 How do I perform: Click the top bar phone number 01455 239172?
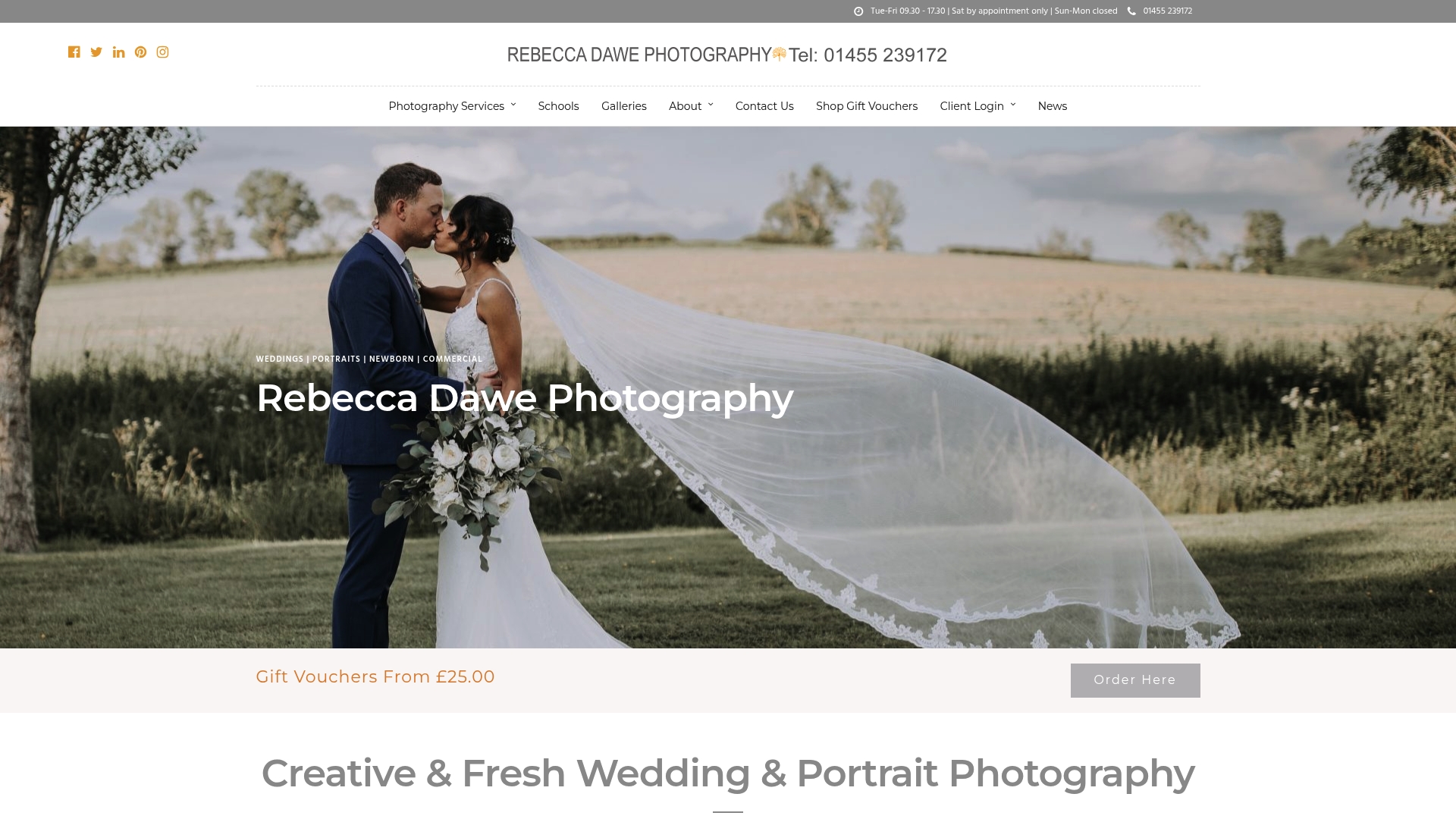(x=1167, y=11)
